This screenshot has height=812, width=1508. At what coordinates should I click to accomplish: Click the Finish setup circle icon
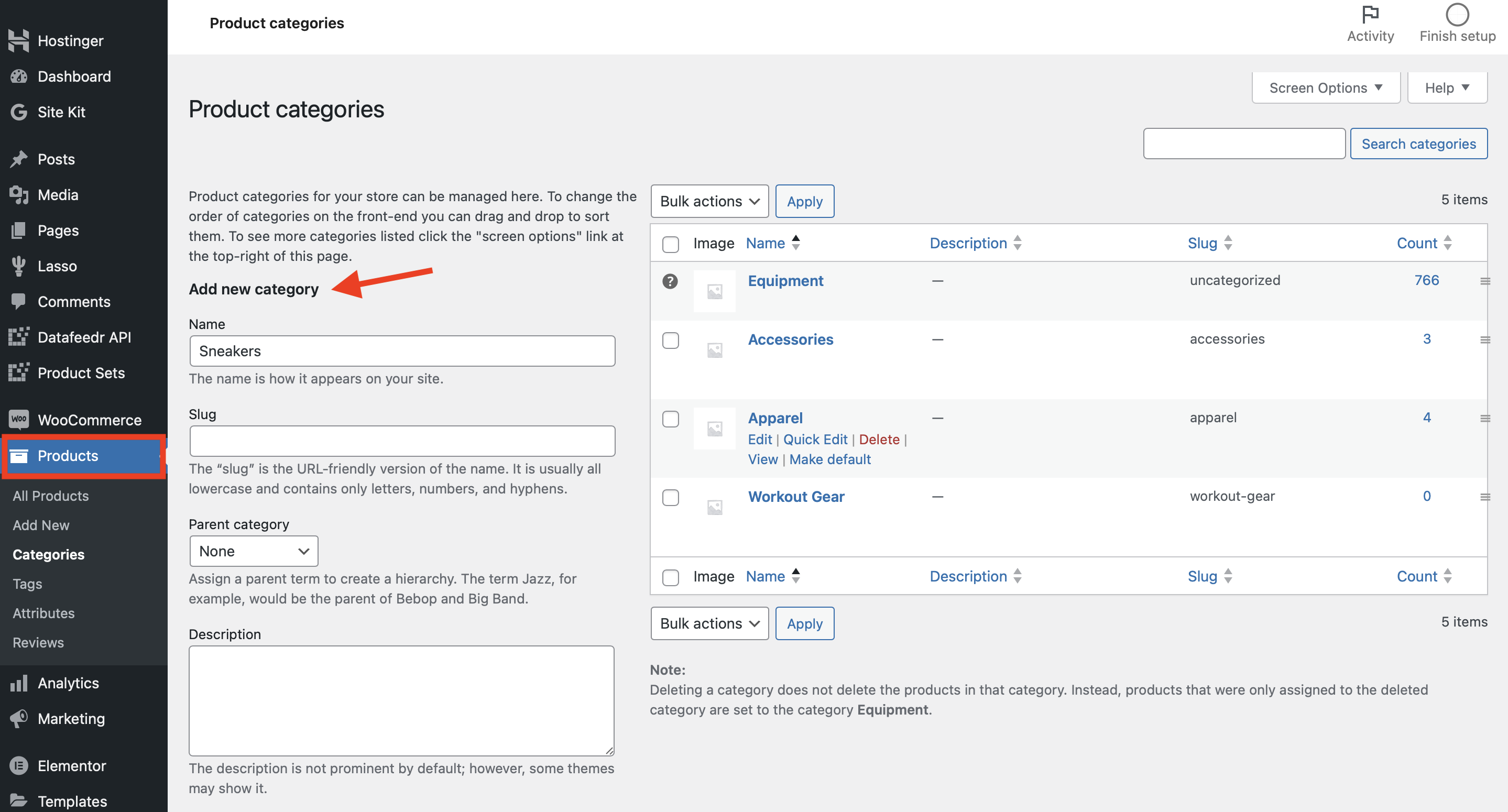[1457, 15]
